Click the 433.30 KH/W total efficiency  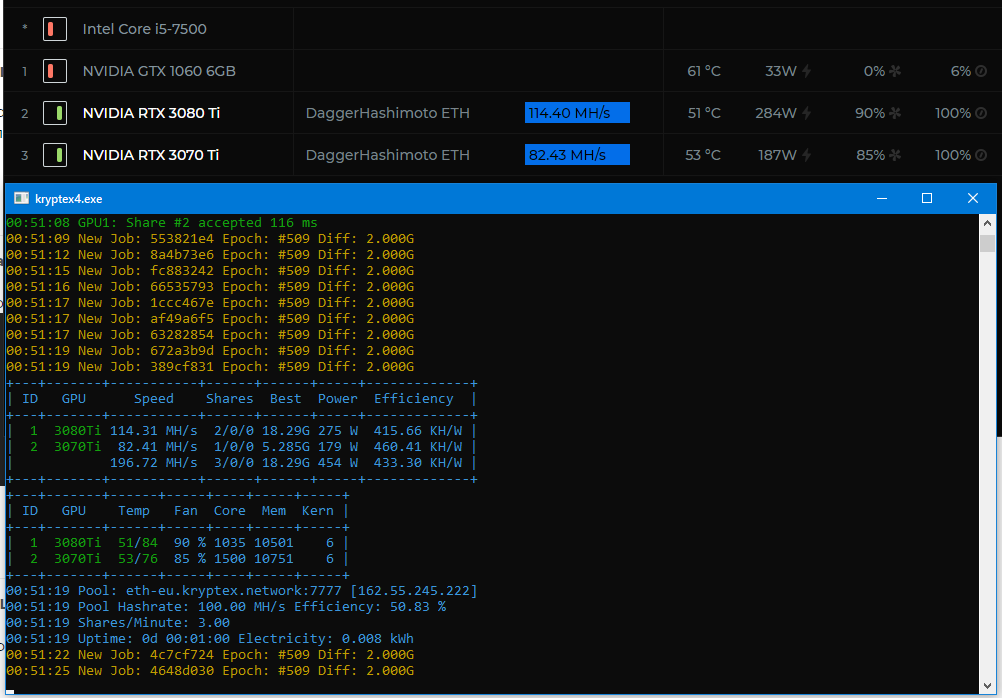click(418, 463)
